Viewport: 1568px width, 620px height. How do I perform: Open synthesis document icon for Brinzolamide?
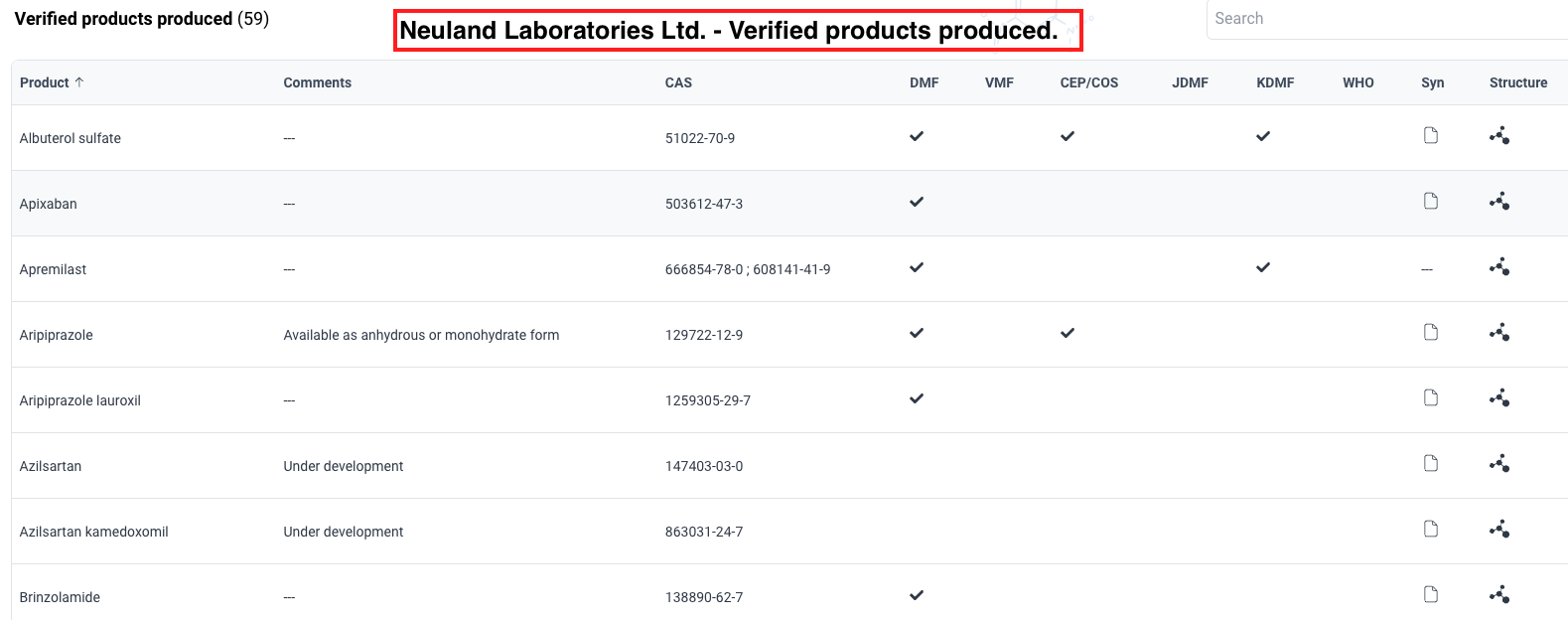click(1431, 594)
